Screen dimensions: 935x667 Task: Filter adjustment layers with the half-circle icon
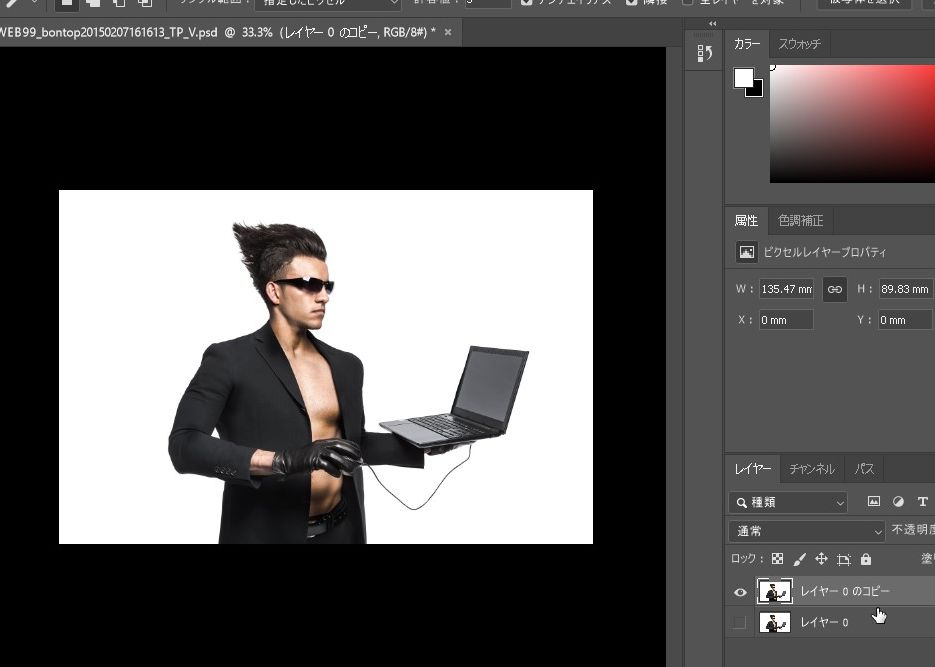click(898, 502)
